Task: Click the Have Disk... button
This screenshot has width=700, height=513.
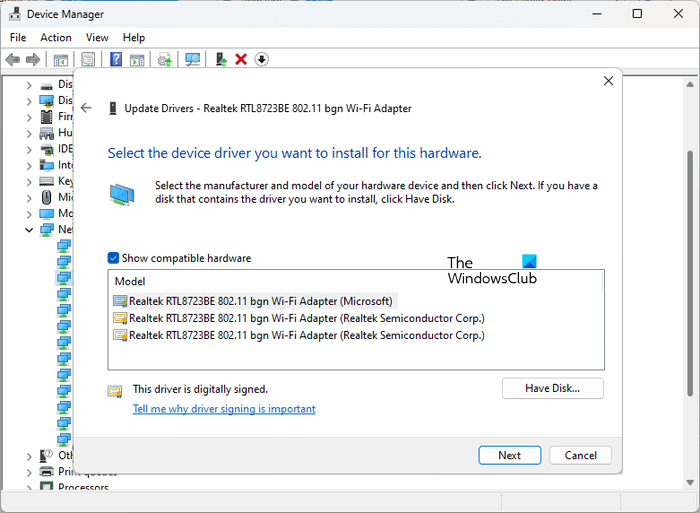Action: [552, 388]
